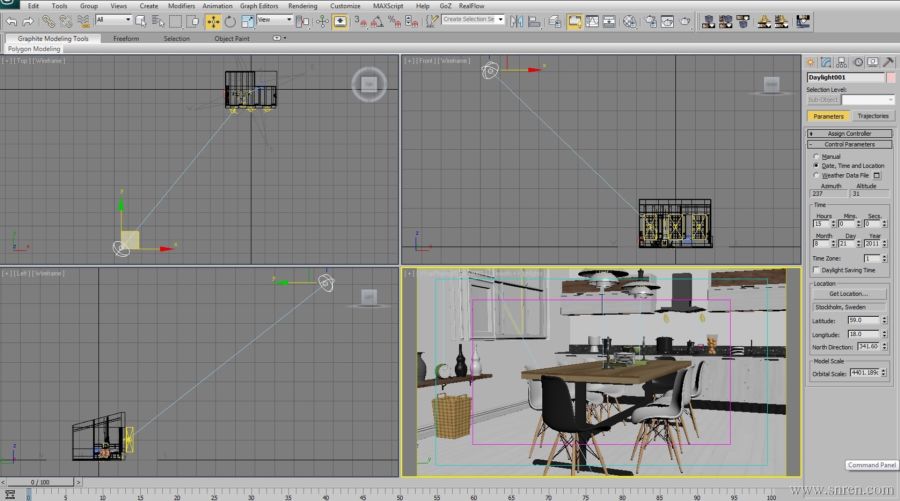Enable Daylight Saving Time checkbox
This screenshot has height=501, width=900.
point(816,270)
